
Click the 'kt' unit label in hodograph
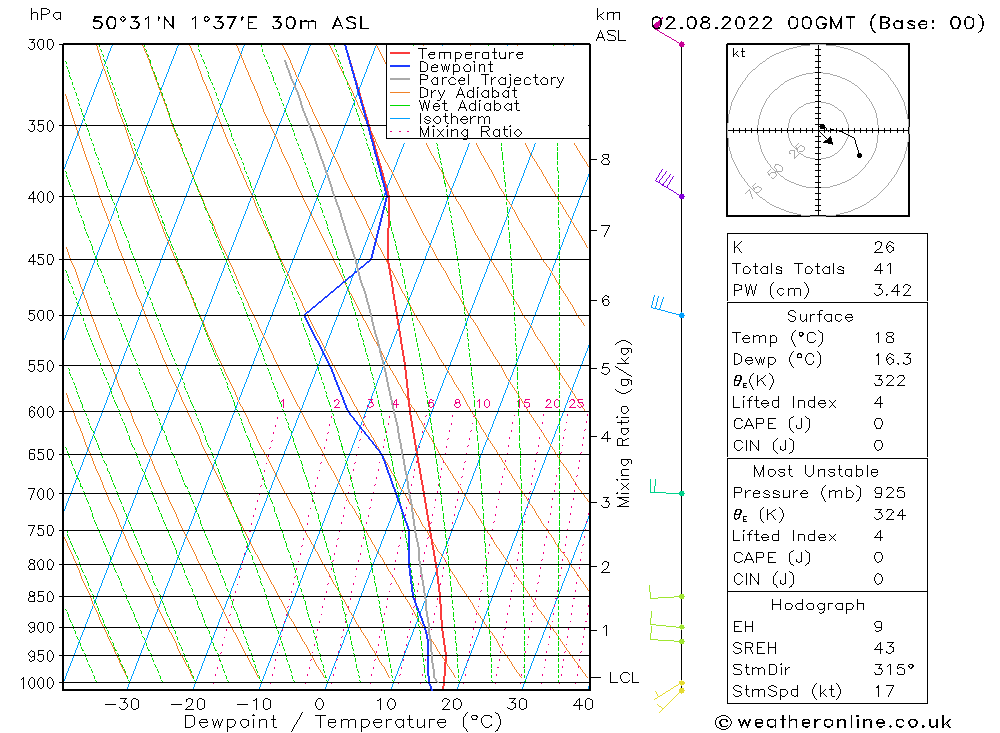click(x=739, y=53)
